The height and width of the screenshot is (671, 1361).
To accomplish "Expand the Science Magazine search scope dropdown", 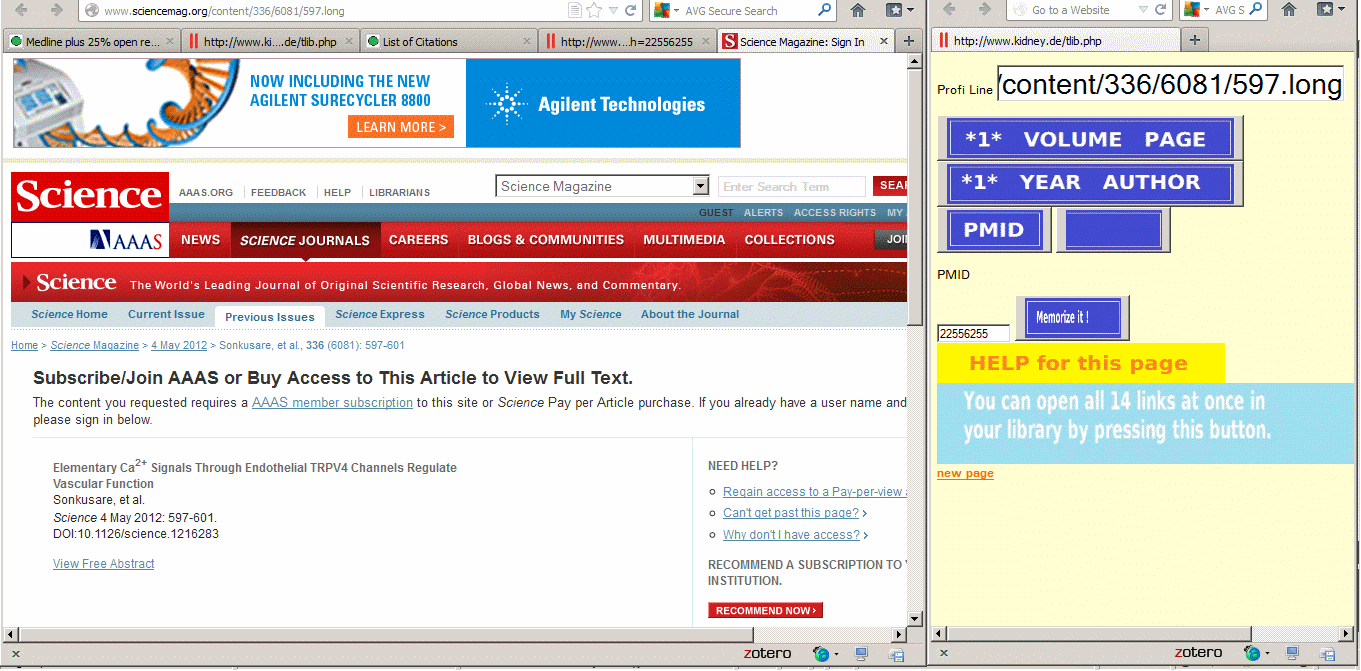I will [700, 186].
